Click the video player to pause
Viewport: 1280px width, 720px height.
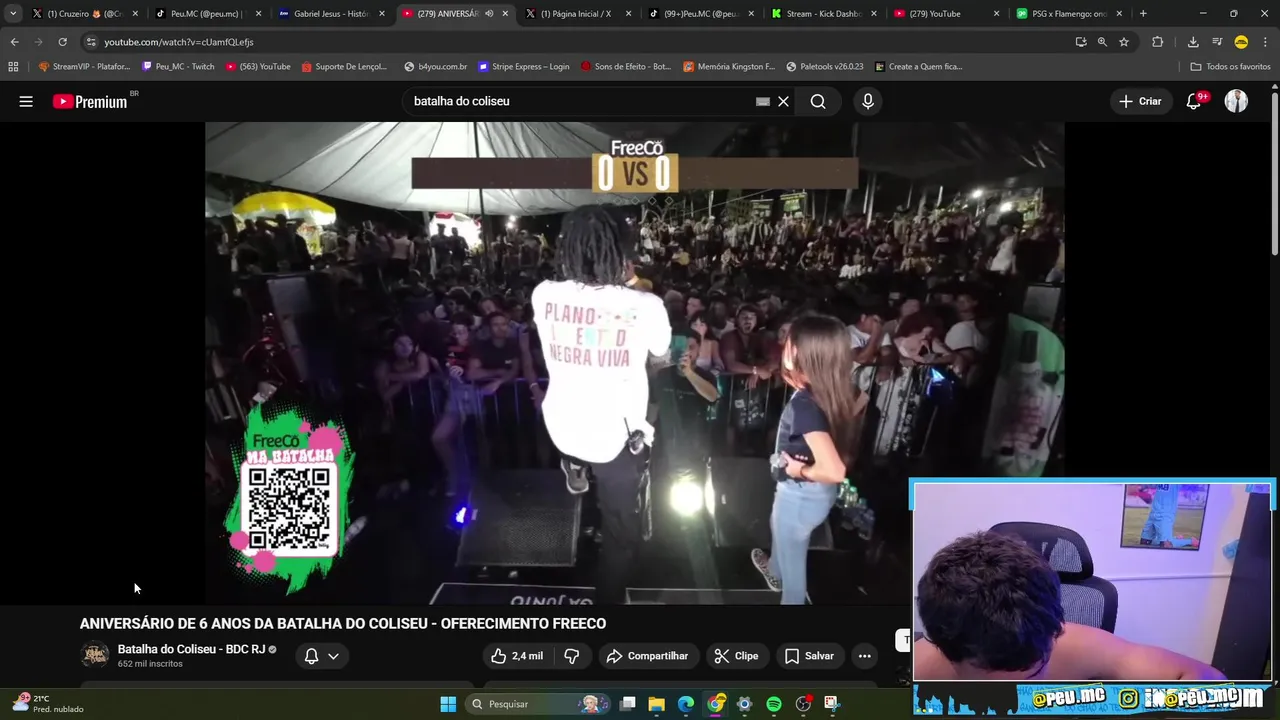634,363
